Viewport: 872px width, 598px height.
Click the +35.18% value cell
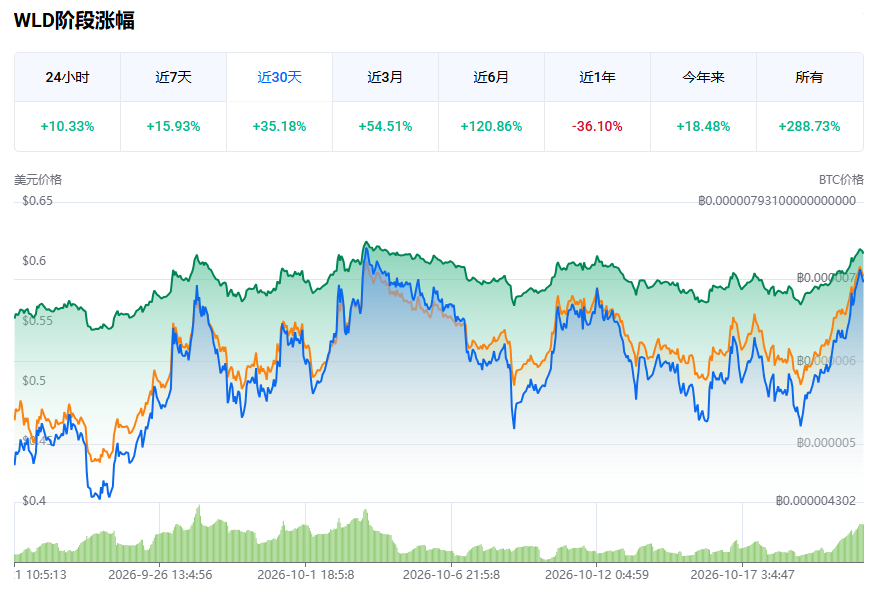pos(279,126)
